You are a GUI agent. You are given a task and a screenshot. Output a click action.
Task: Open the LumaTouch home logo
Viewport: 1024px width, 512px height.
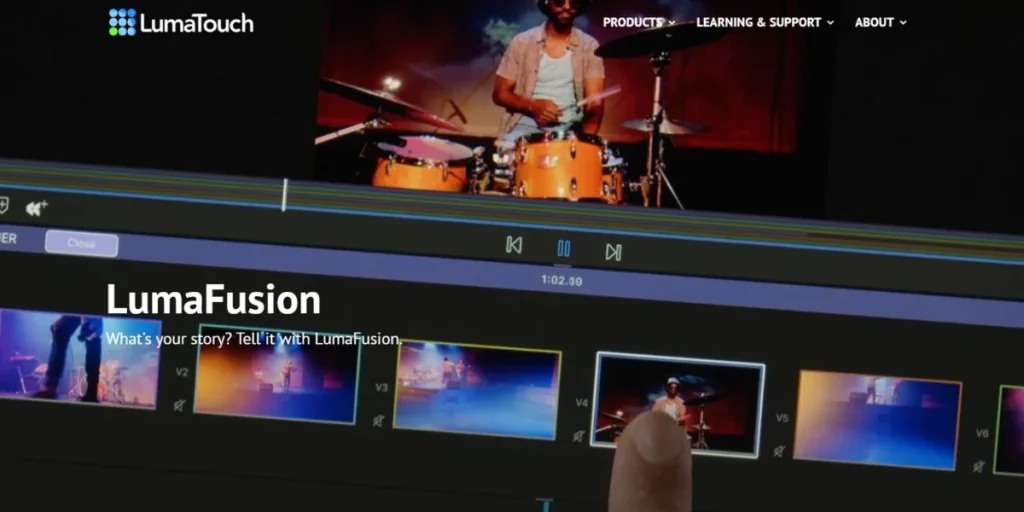pyautogui.click(x=181, y=22)
